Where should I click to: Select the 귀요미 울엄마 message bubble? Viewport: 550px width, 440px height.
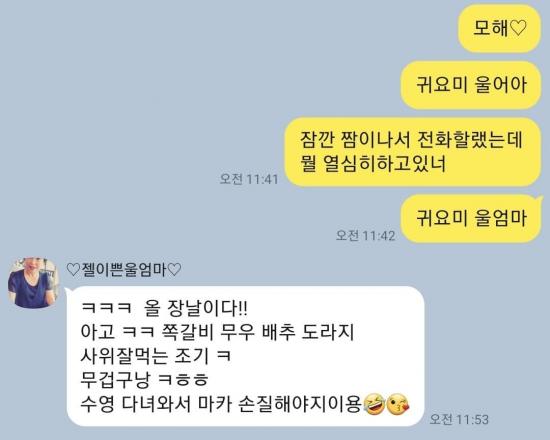click(x=471, y=219)
